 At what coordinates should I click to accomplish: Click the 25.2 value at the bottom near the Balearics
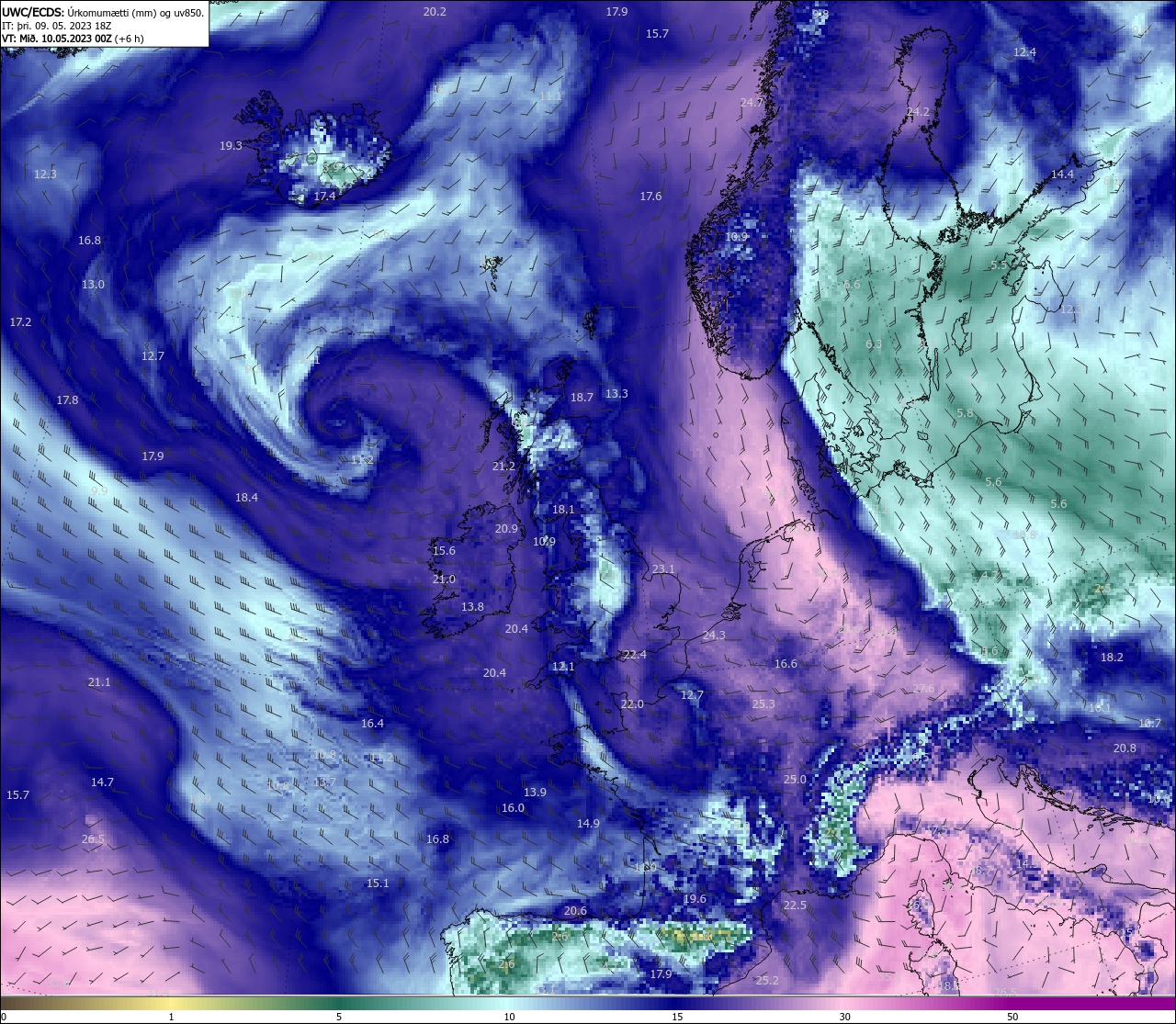pos(767,981)
